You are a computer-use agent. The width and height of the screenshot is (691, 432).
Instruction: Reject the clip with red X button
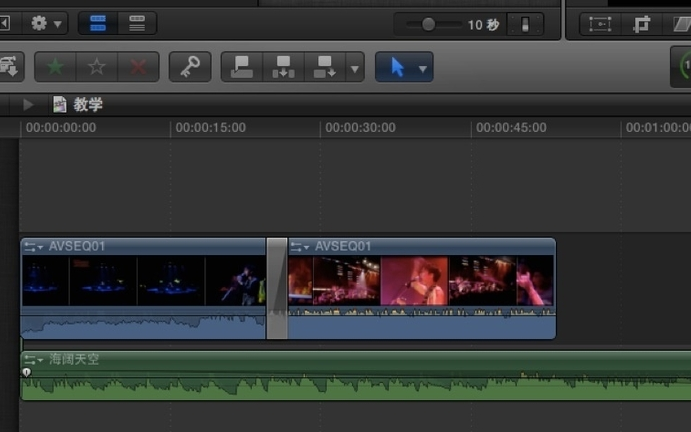click(138, 67)
